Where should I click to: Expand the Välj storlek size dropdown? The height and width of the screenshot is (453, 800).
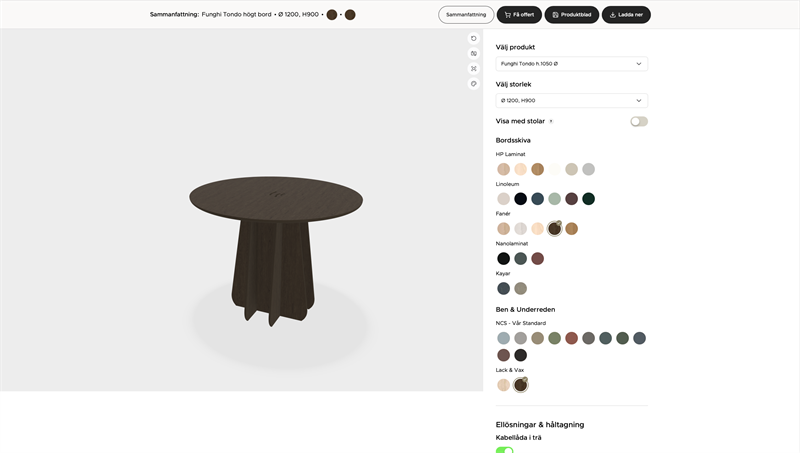pyautogui.click(x=571, y=101)
